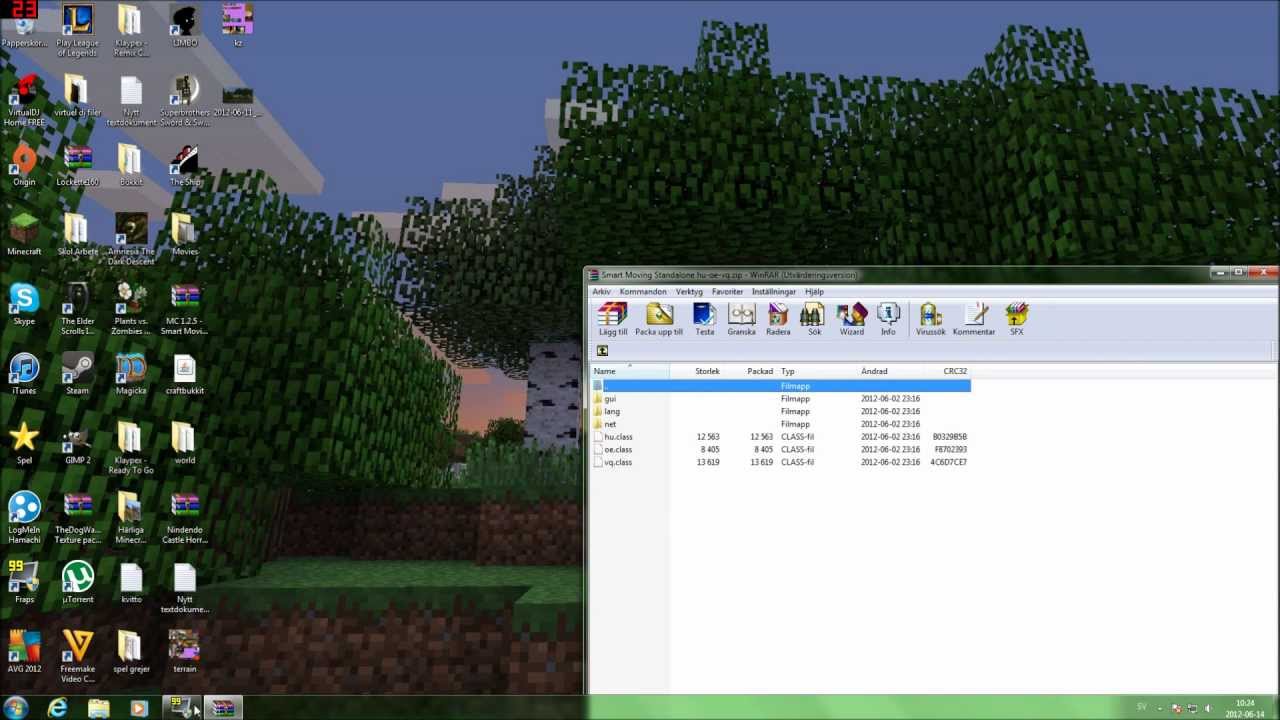Click the Lägg till toolbar icon in WinRAR
This screenshot has height=720, width=1280.
(613, 319)
